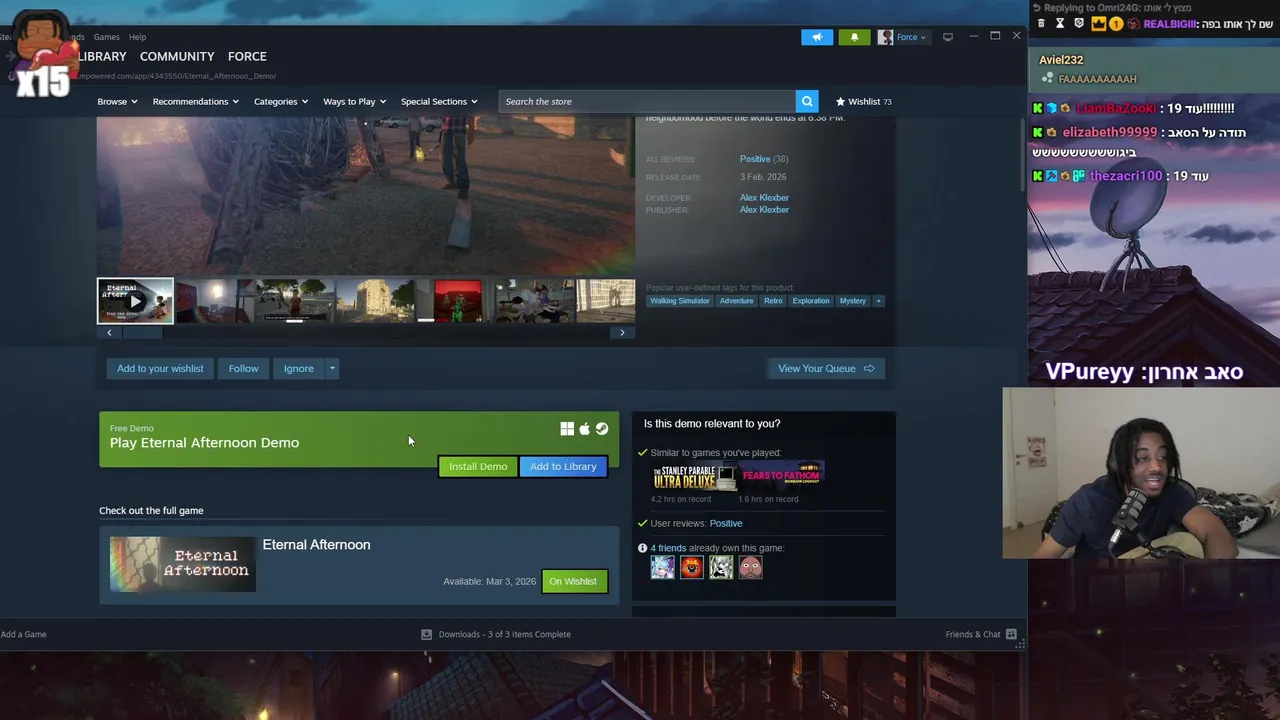Open the Games menu
Viewport: 1280px width, 720px height.
click(x=107, y=37)
